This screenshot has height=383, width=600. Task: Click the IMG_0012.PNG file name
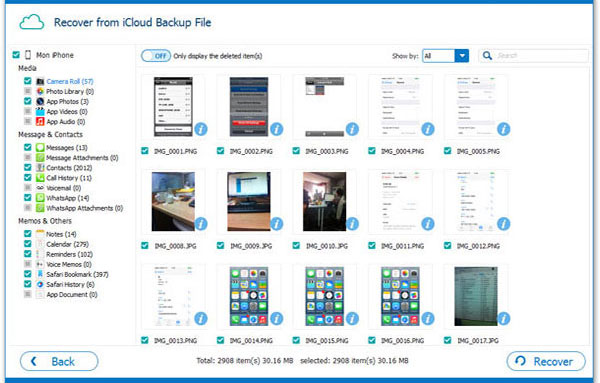click(x=478, y=246)
